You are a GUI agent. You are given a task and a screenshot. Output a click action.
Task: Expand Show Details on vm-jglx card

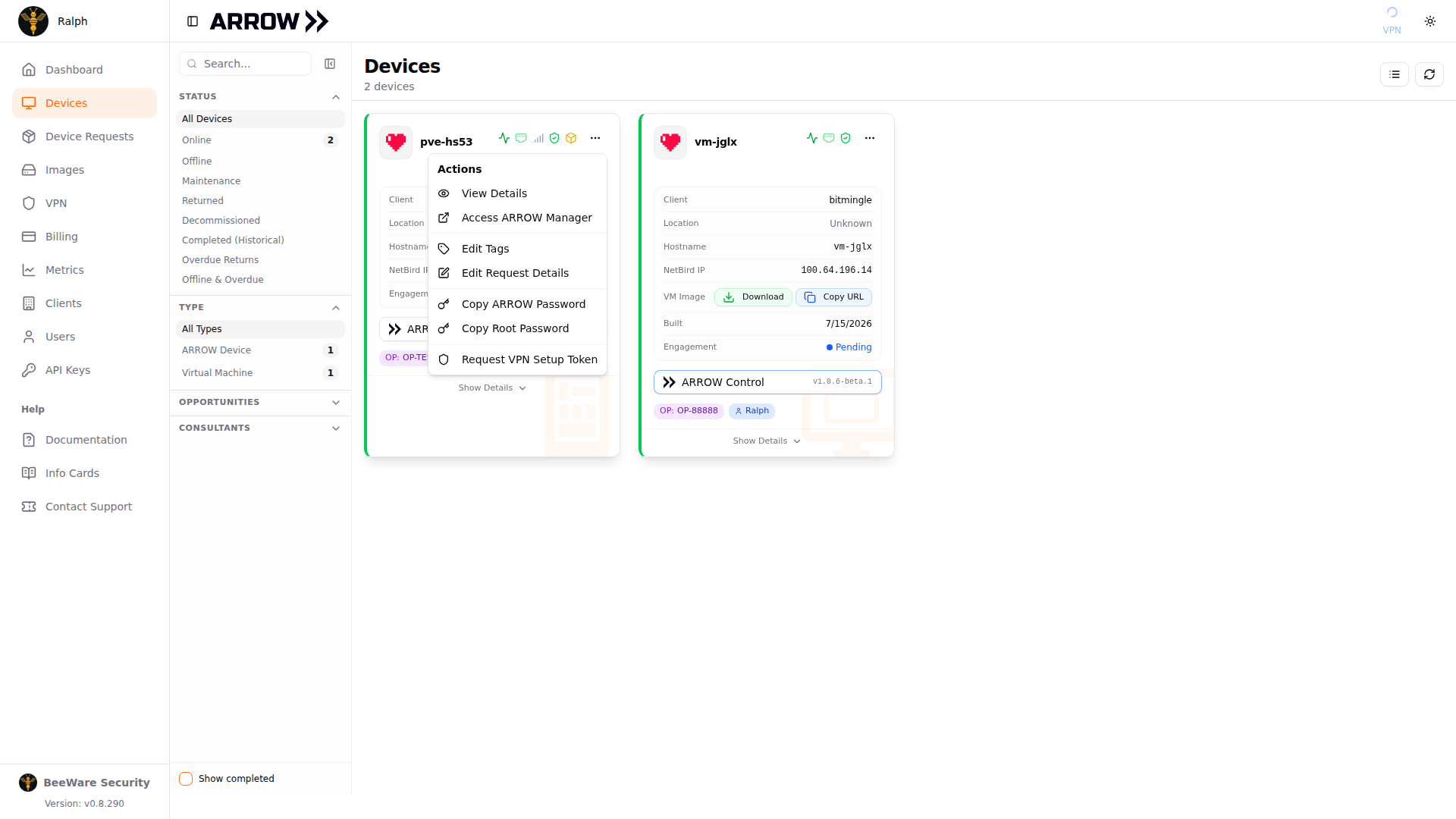tap(767, 441)
